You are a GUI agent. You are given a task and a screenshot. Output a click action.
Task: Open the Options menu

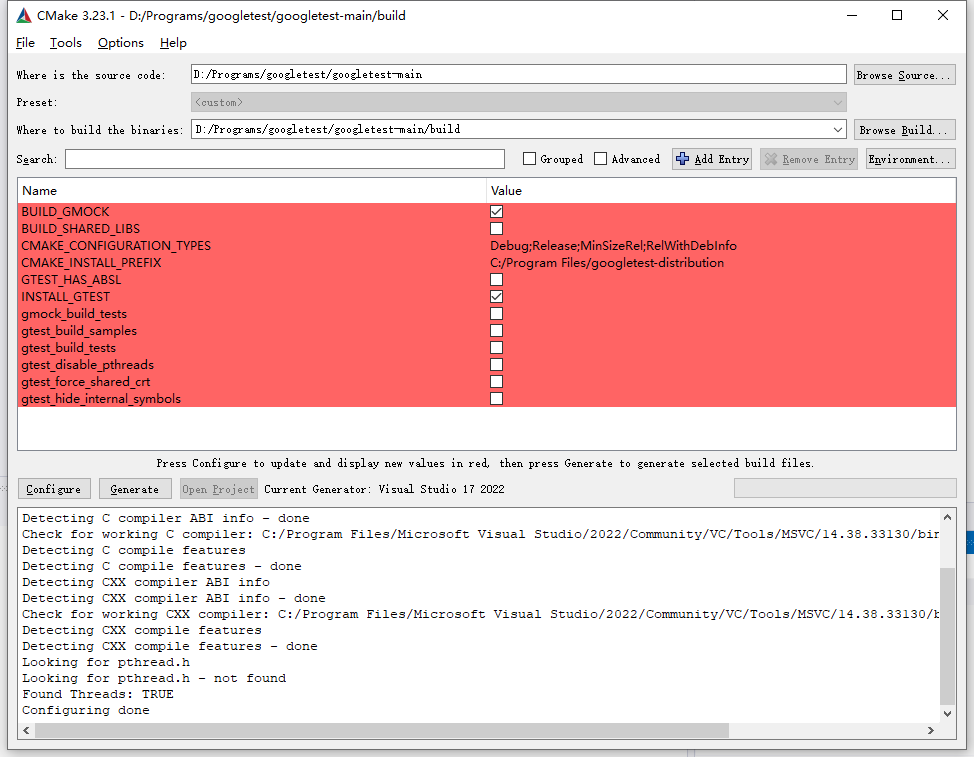121,43
